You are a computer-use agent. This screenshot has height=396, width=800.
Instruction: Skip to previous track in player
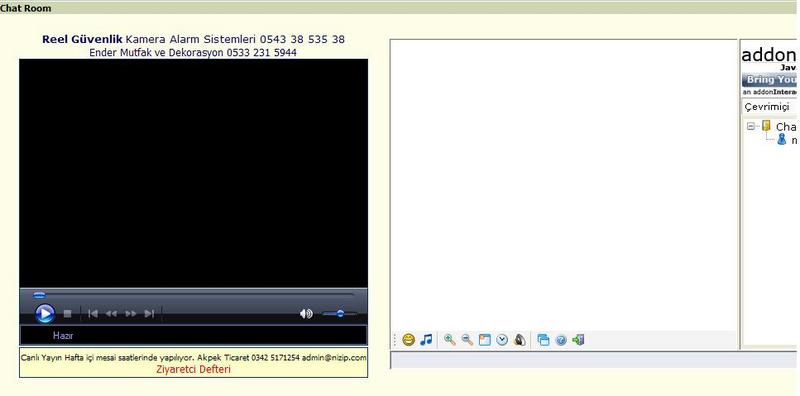93,313
